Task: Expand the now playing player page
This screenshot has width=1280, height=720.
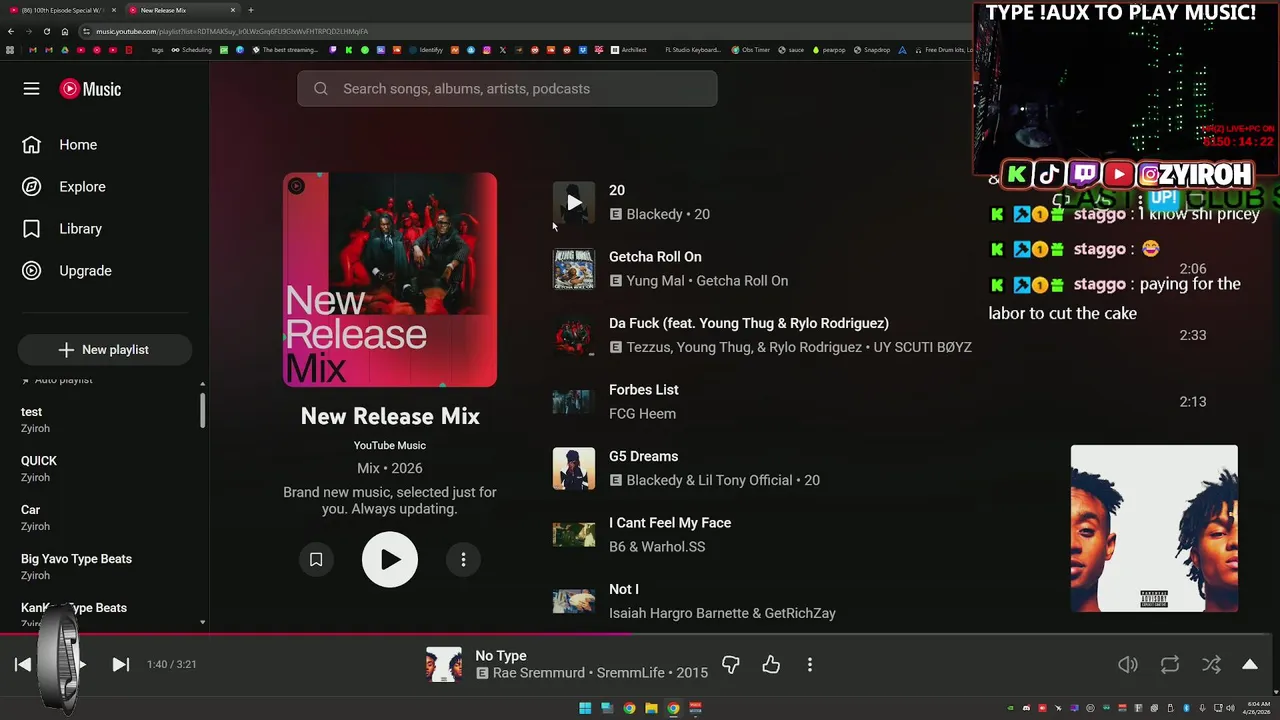Action: [x=1250, y=664]
